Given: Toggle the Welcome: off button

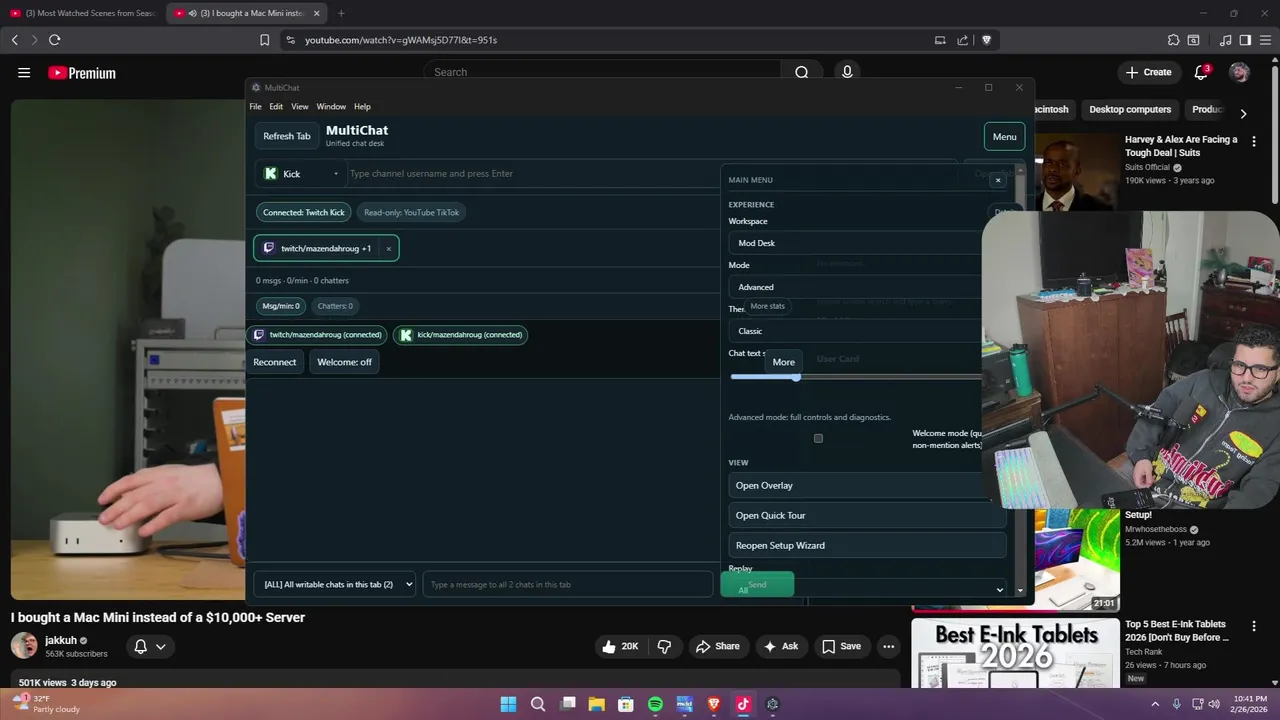Looking at the screenshot, I should point(344,362).
